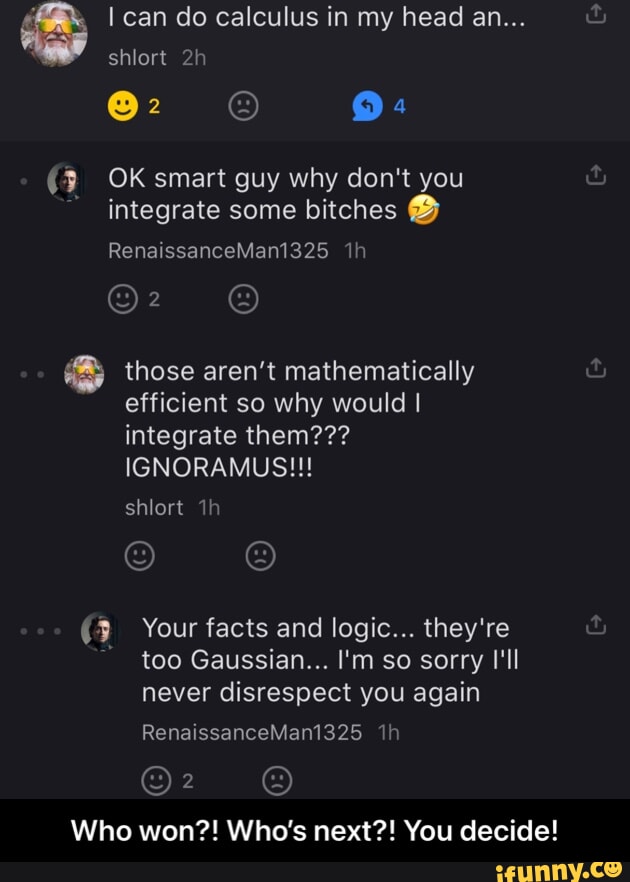Open the three-dot menu beside the Gaussian comment
The width and height of the screenshot is (630, 882).
click(42, 630)
